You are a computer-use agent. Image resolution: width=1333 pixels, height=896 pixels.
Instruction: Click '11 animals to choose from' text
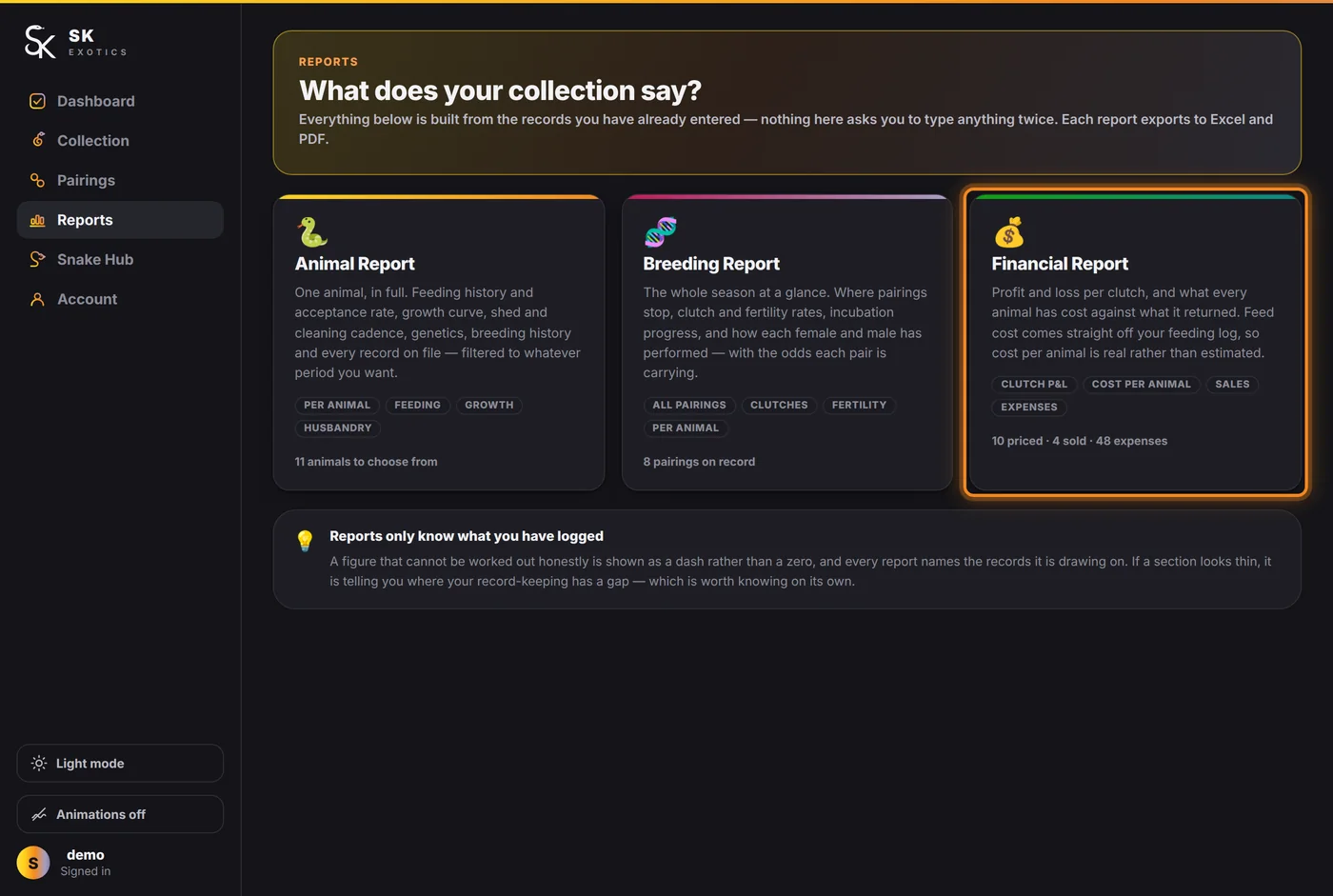[367, 462]
